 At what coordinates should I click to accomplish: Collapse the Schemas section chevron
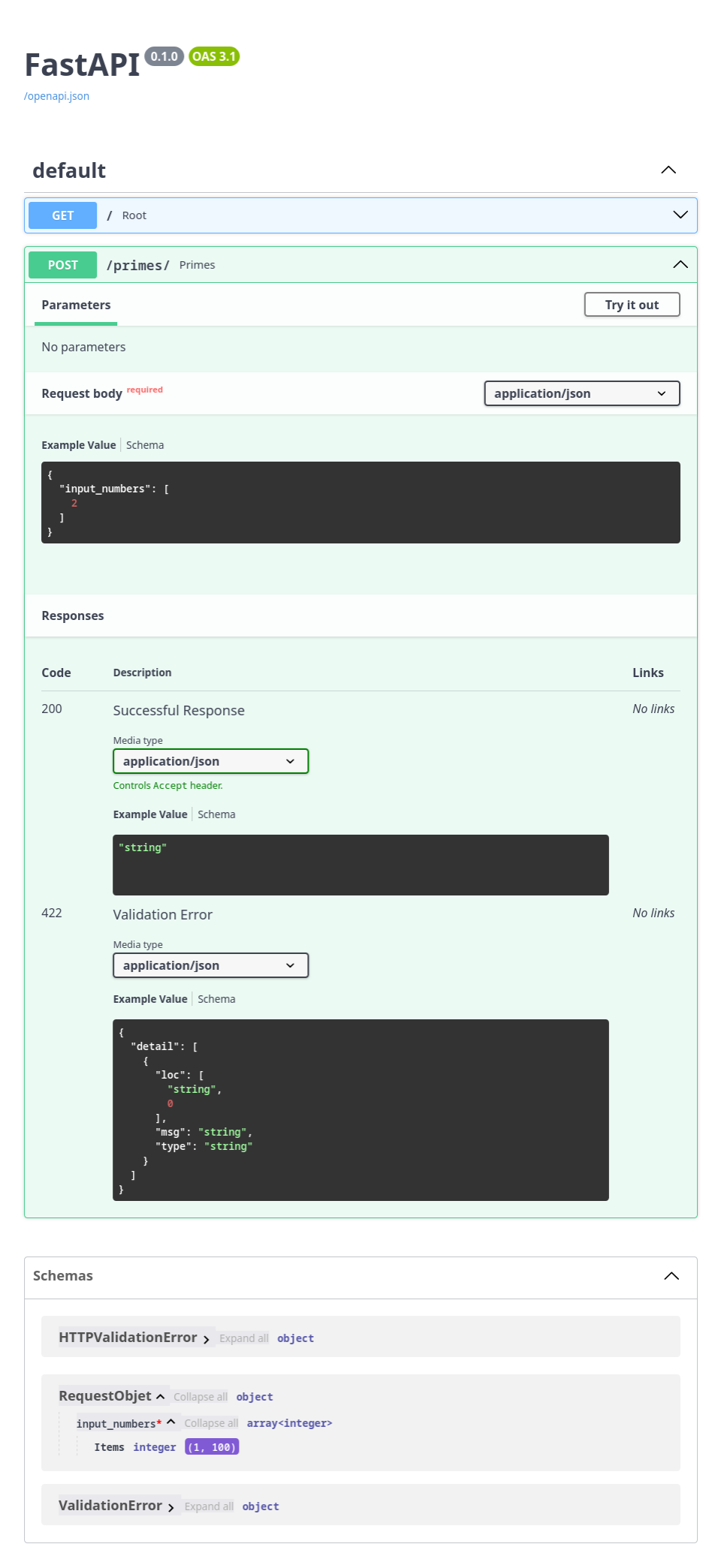click(672, 1276)
